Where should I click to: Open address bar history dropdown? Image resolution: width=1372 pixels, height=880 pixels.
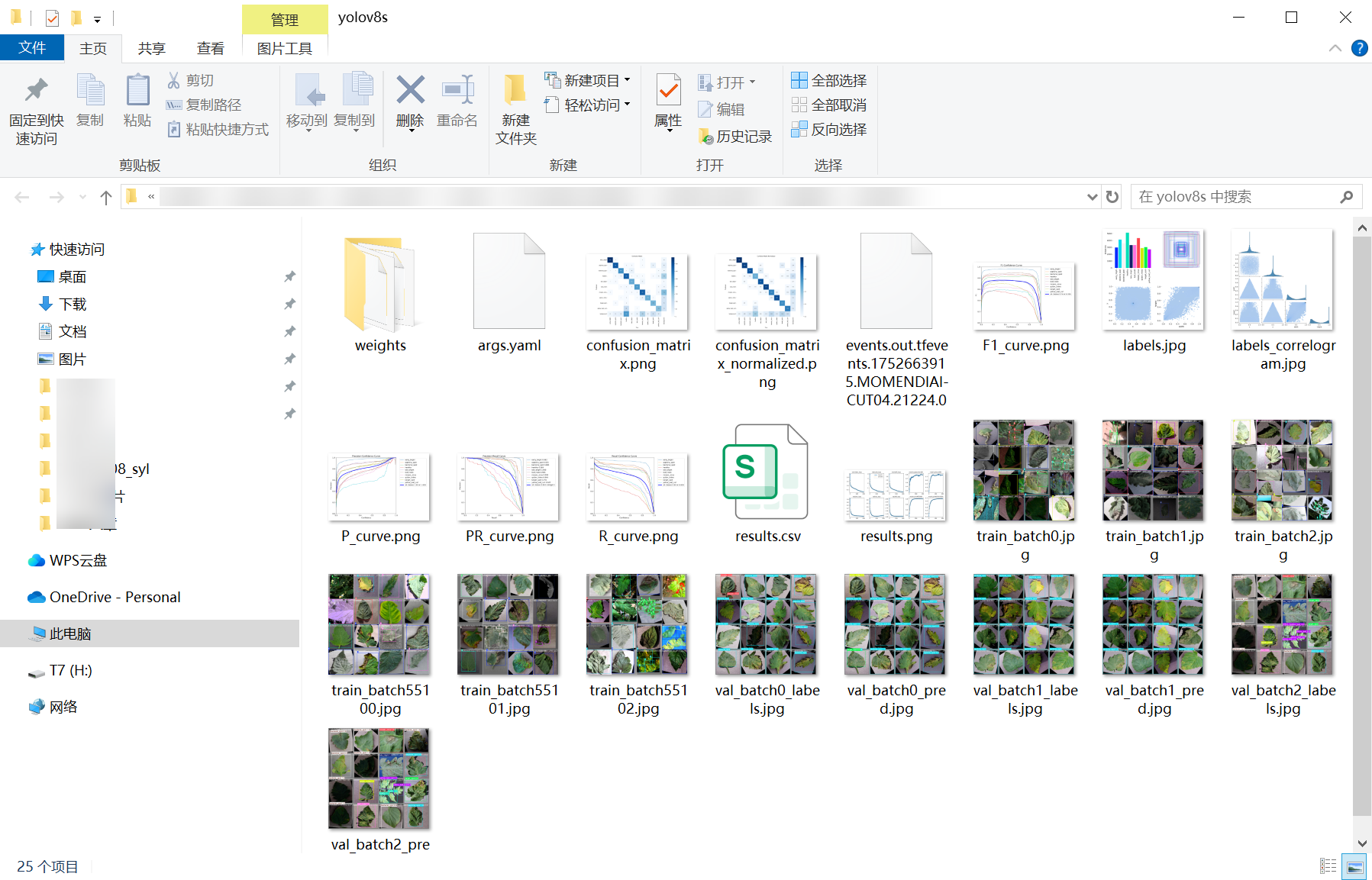click(1093, 197)
